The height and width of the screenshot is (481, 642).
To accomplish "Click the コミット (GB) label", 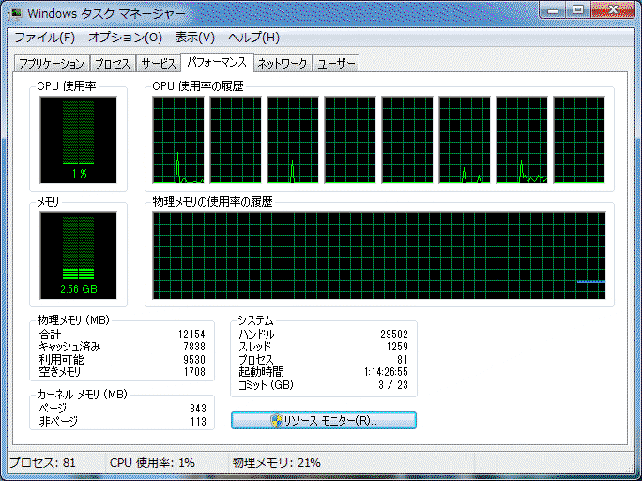I will [x=266, y=385].
